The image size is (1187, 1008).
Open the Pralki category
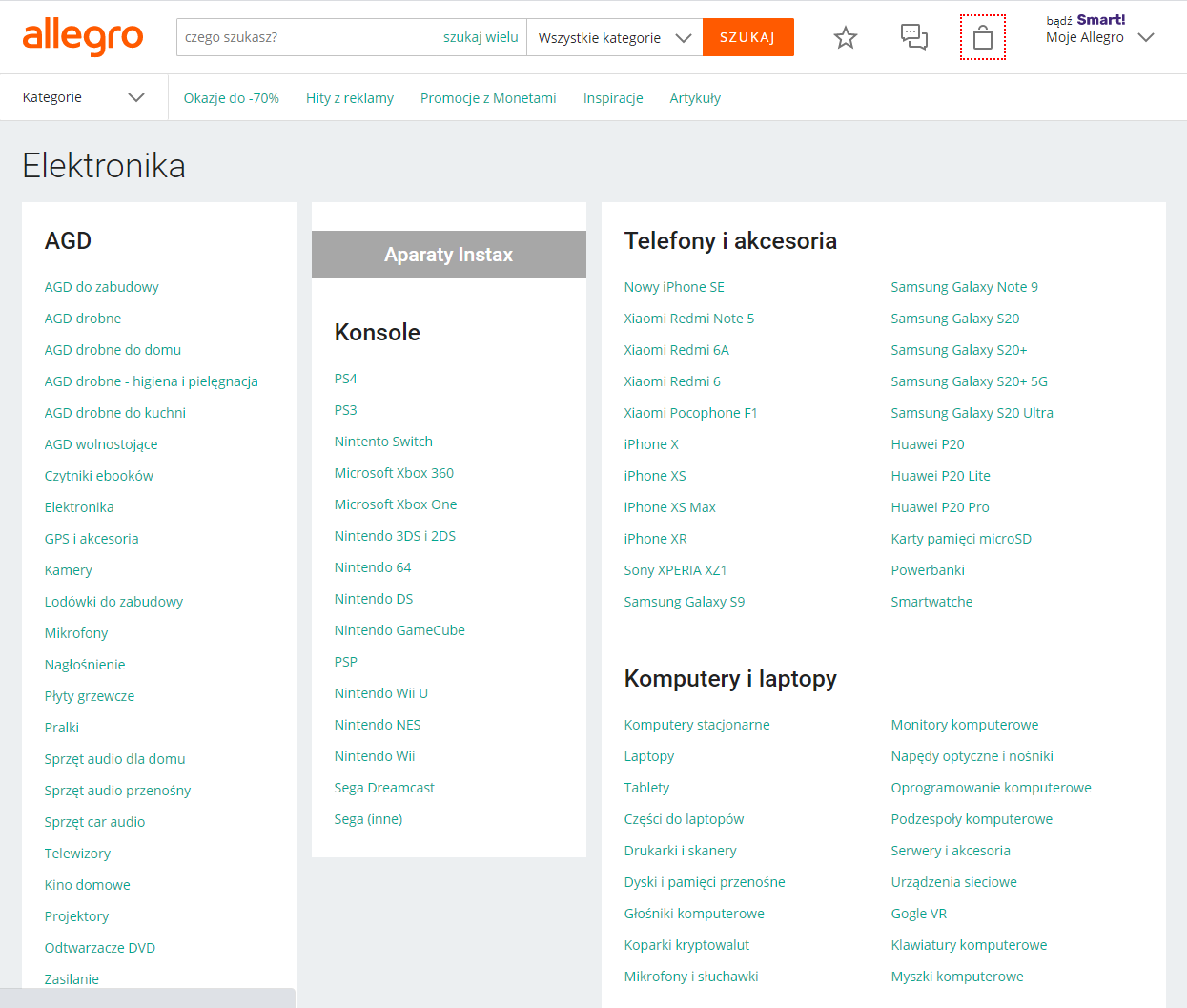[x=62, y=728]
